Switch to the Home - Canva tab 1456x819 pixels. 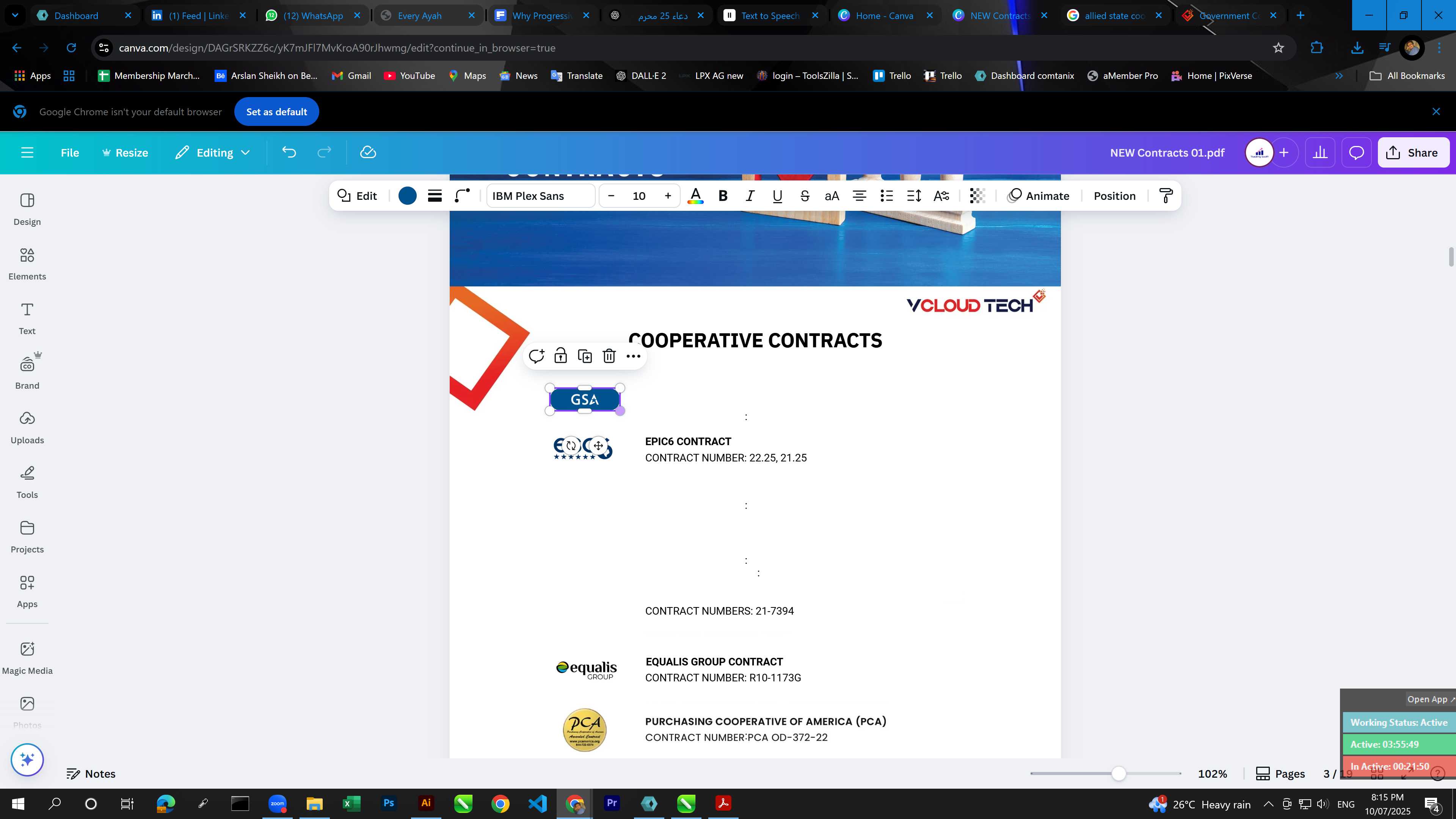(884, 16)
